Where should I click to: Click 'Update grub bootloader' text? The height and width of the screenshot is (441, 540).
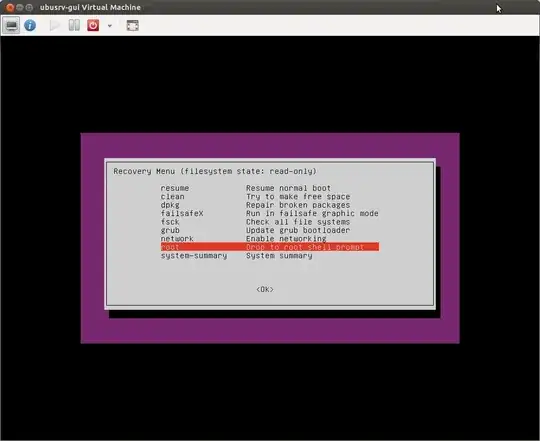click(x=298, y=230)
